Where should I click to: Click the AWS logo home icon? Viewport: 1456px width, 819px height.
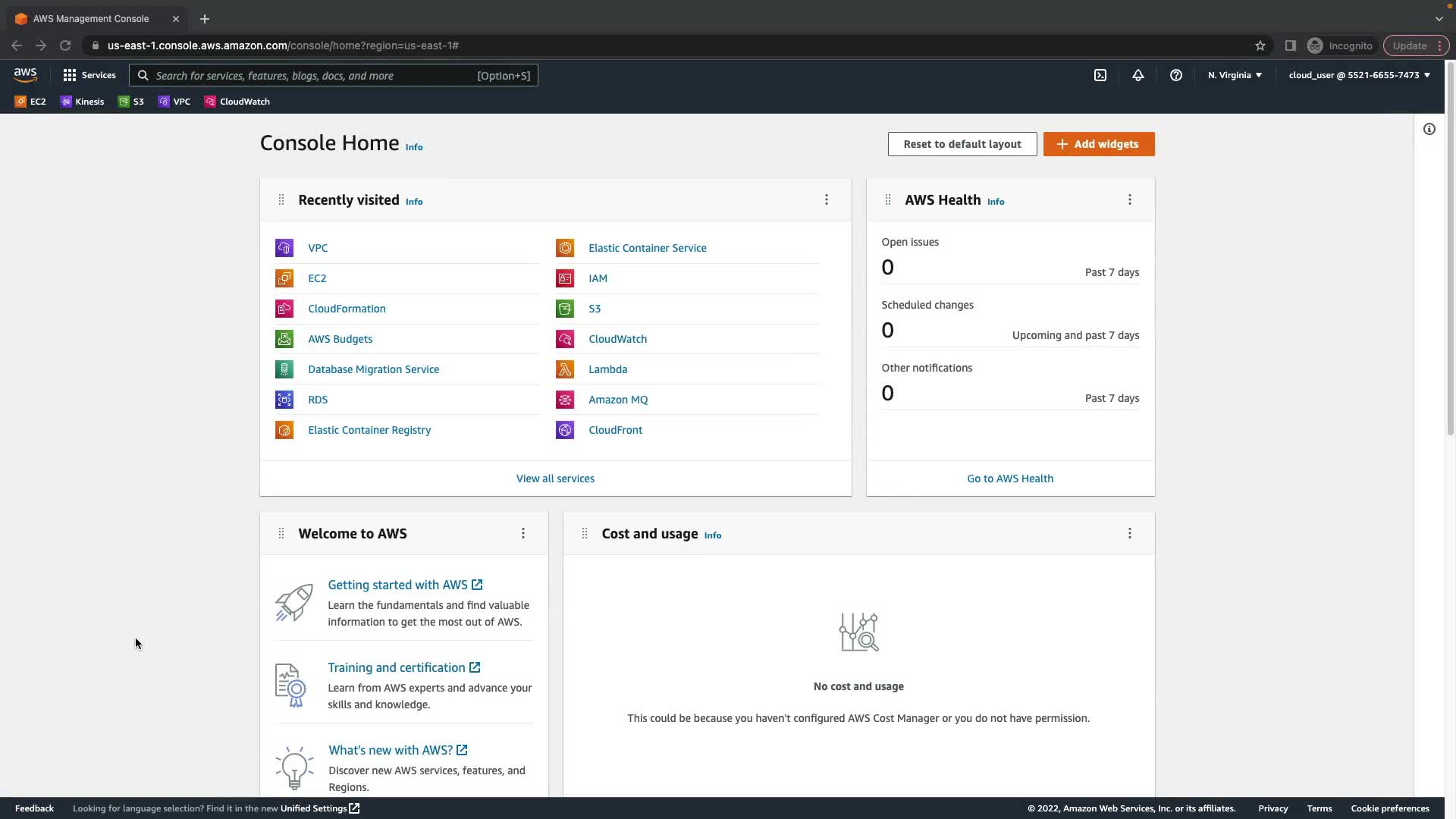pyautogui.click(x=25, y=74)
